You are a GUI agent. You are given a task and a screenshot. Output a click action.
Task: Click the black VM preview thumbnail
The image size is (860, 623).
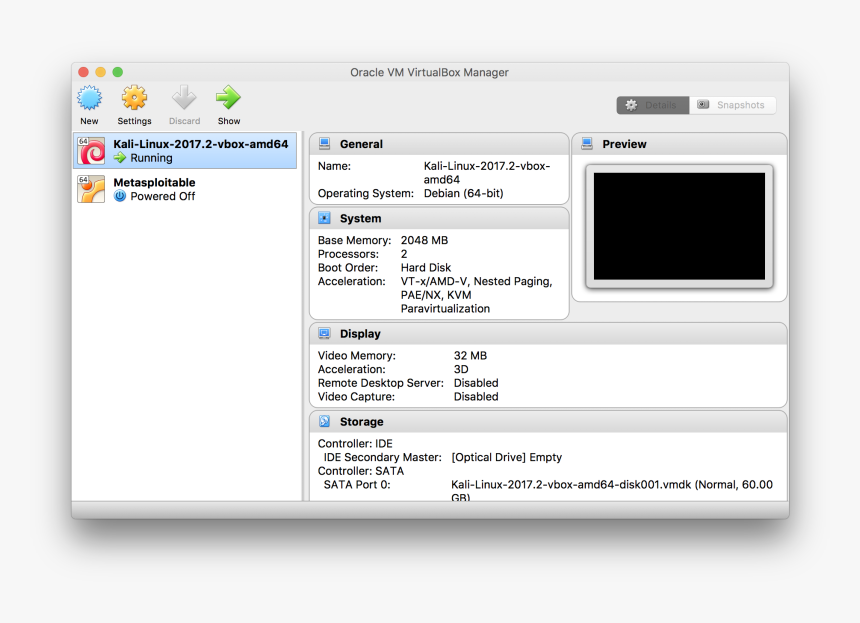679,226
